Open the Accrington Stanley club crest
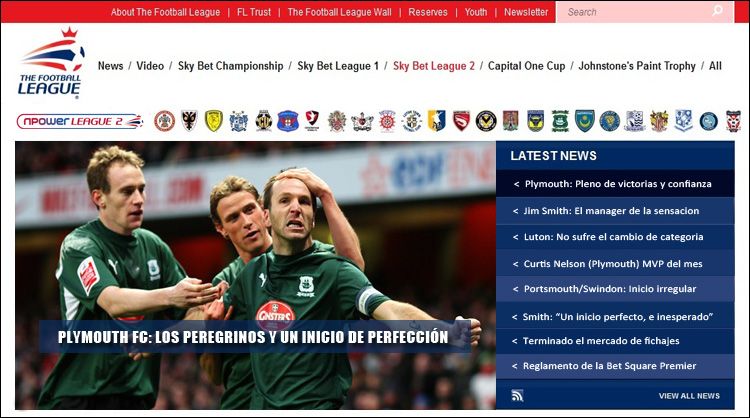The image size is (750, 418). pos(165,121)
